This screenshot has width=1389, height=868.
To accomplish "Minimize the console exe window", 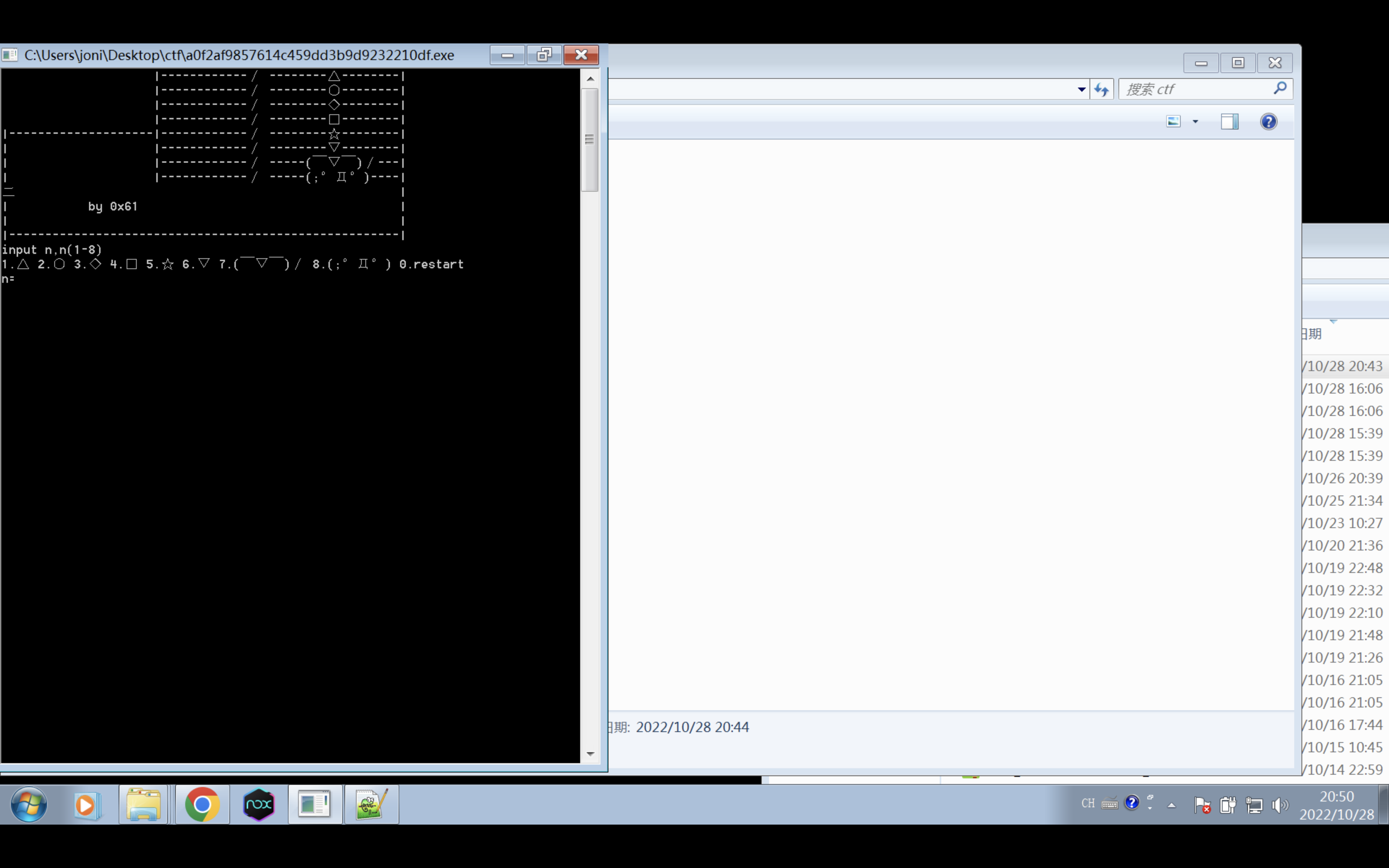I will pyautogui.click(x=507, y=55).
